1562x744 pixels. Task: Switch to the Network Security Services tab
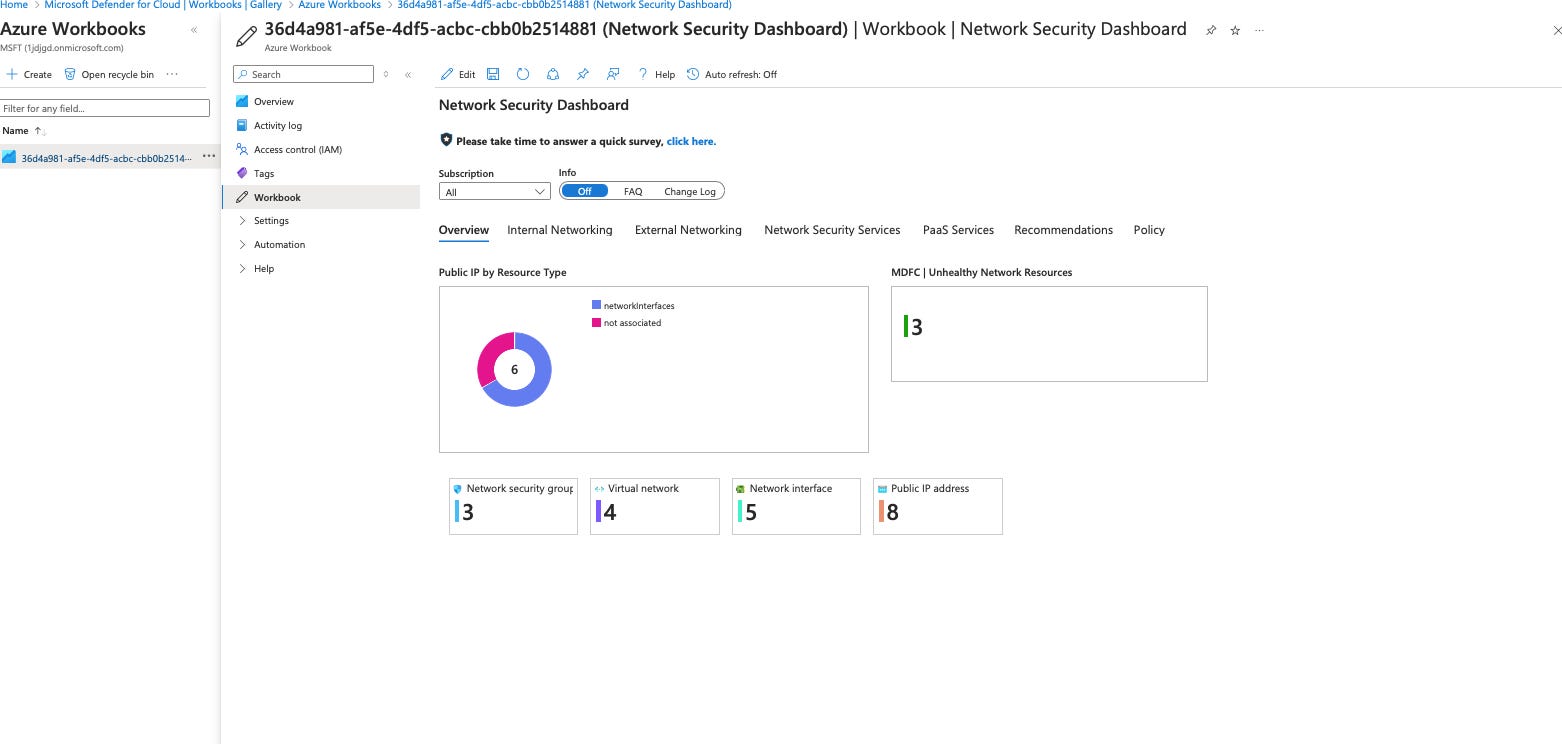[x=832, y=230]
